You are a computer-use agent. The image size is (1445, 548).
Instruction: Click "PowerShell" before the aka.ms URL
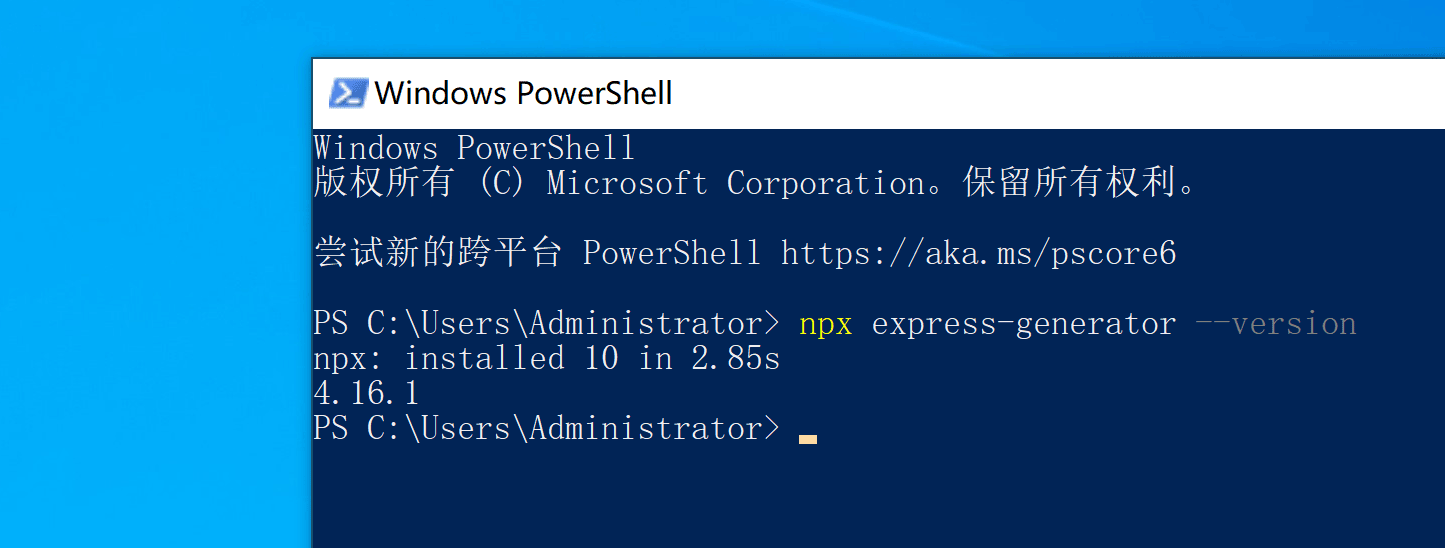671,253
